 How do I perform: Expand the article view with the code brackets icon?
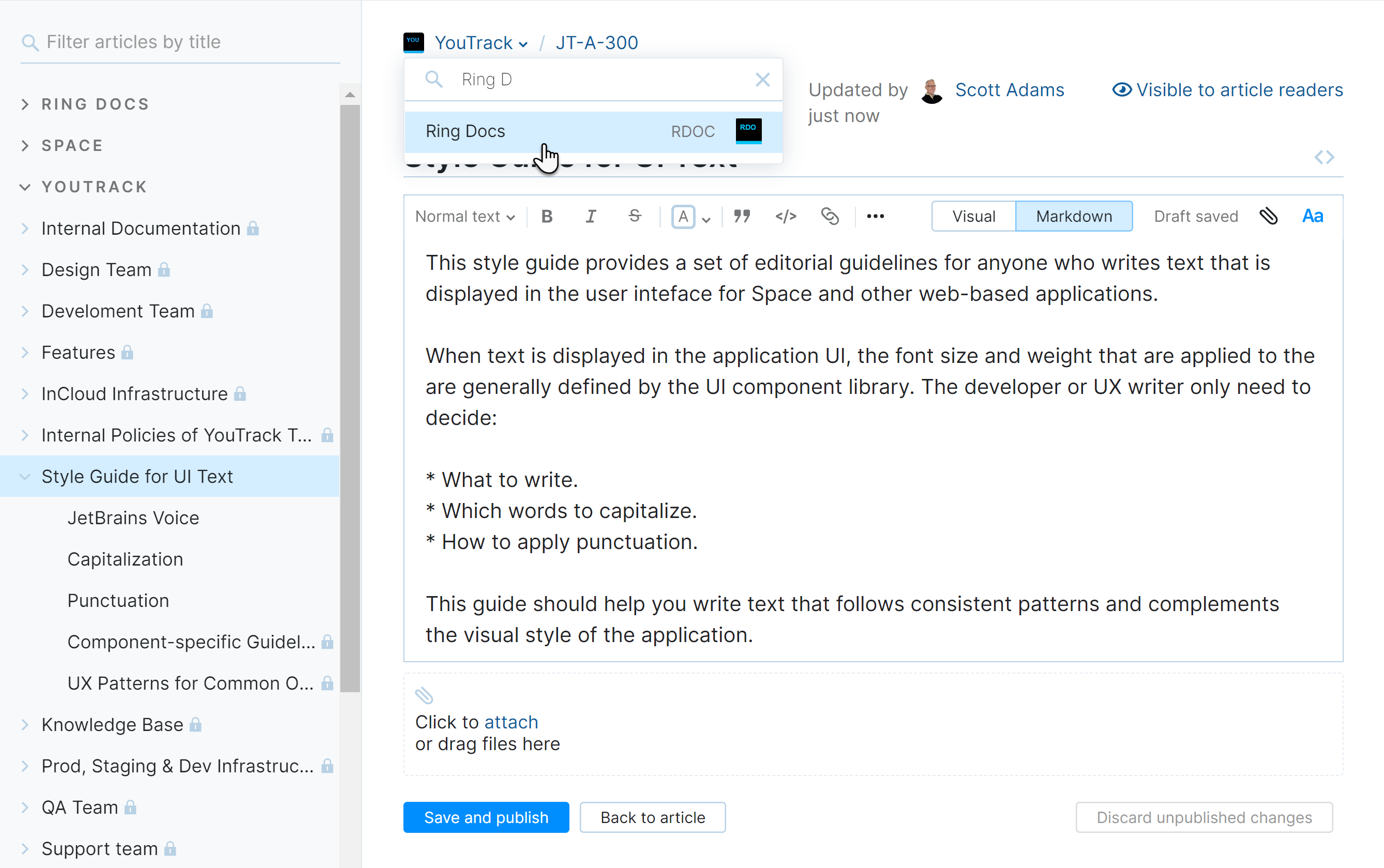point(1325,157)
